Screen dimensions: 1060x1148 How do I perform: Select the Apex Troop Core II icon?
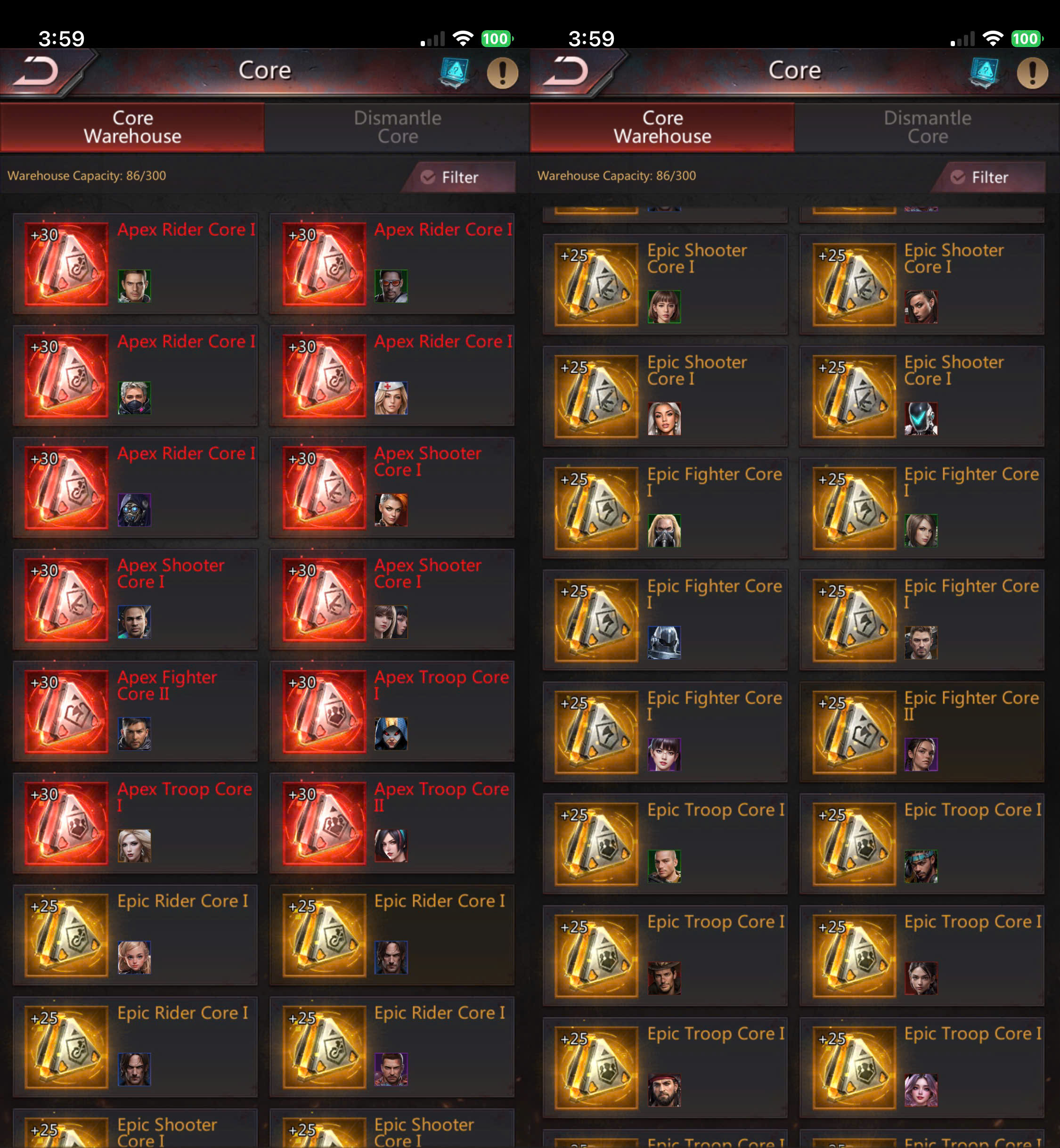click(x=324, y=823)
